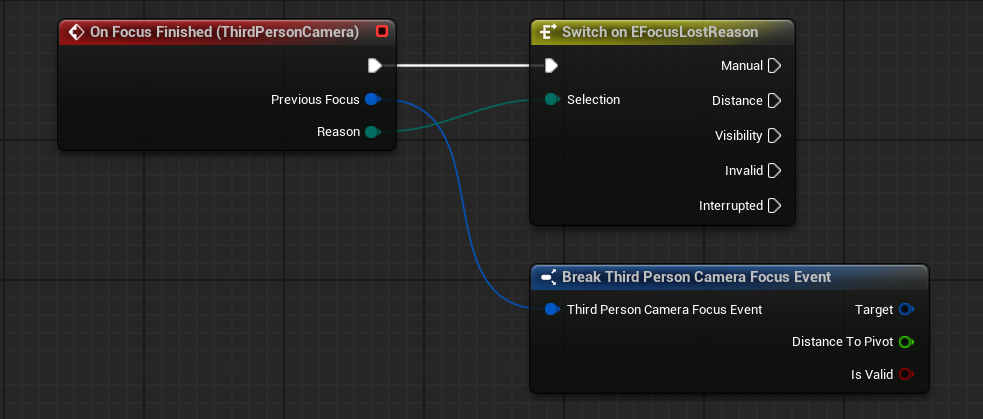983x419 pixels.
Task: Click the switch icon in Switch node header
Action: pyautogui.click(x=547, y=32)
